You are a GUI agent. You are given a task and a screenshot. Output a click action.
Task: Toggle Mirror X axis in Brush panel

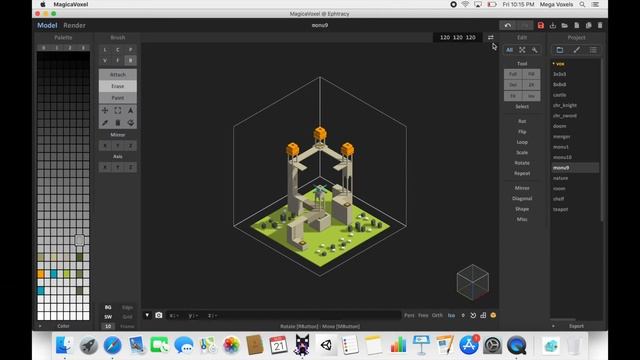(x=105, y=146)
